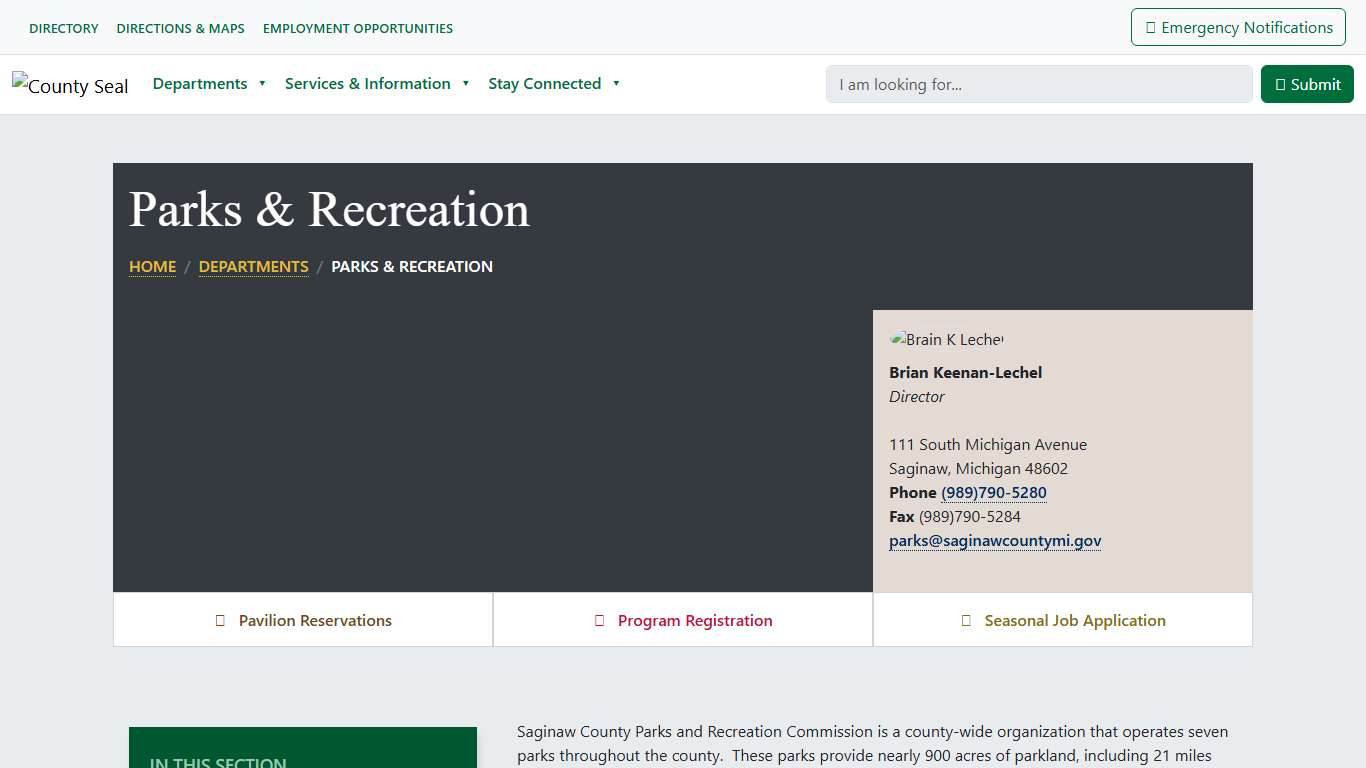Click the Seasonal Job Application button

point(1062,620)
